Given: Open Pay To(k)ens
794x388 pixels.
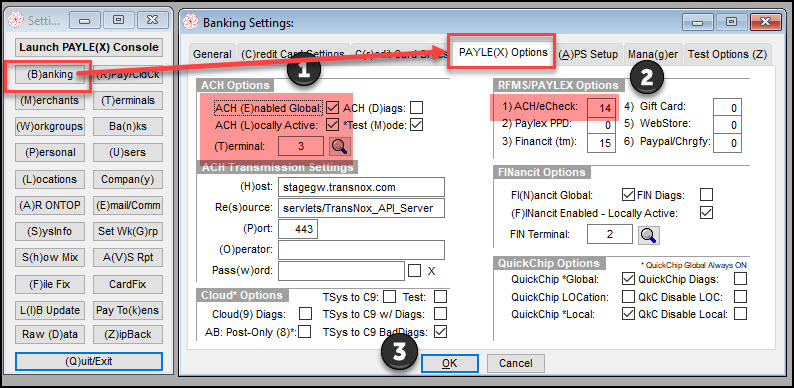Looking at the screenshot, I should (x=128, y=310).
